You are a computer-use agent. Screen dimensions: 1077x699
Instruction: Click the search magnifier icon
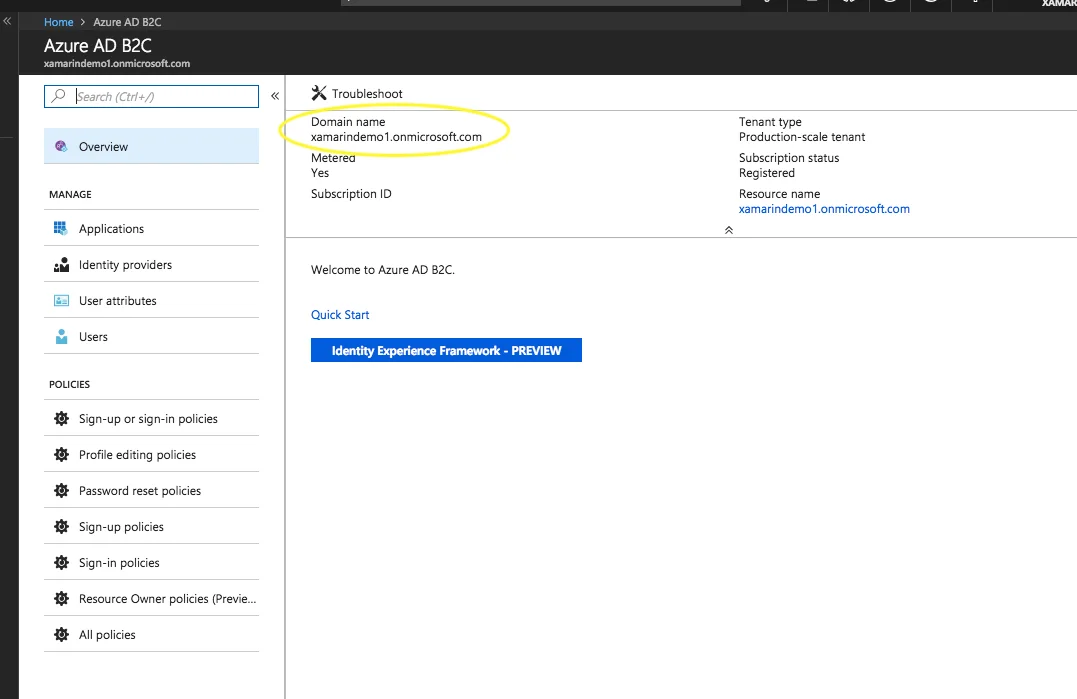(59, 95)
